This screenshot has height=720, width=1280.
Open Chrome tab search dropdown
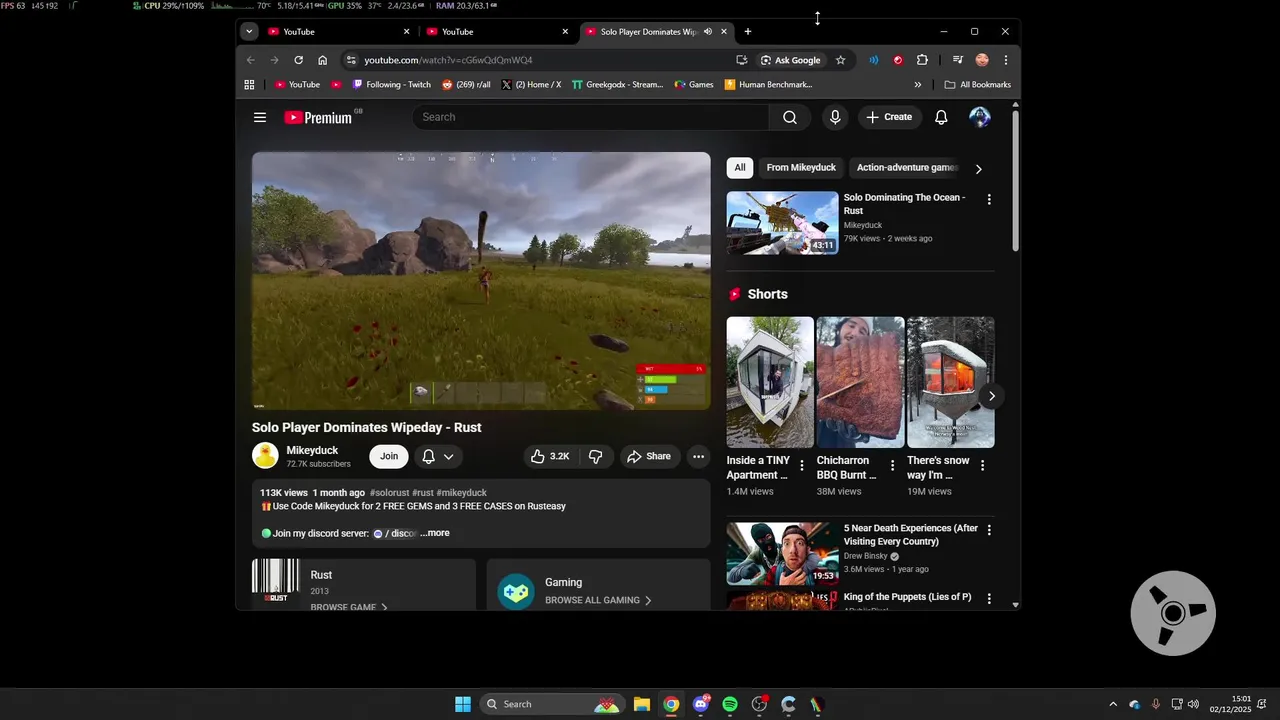click(x=249, y=31)
